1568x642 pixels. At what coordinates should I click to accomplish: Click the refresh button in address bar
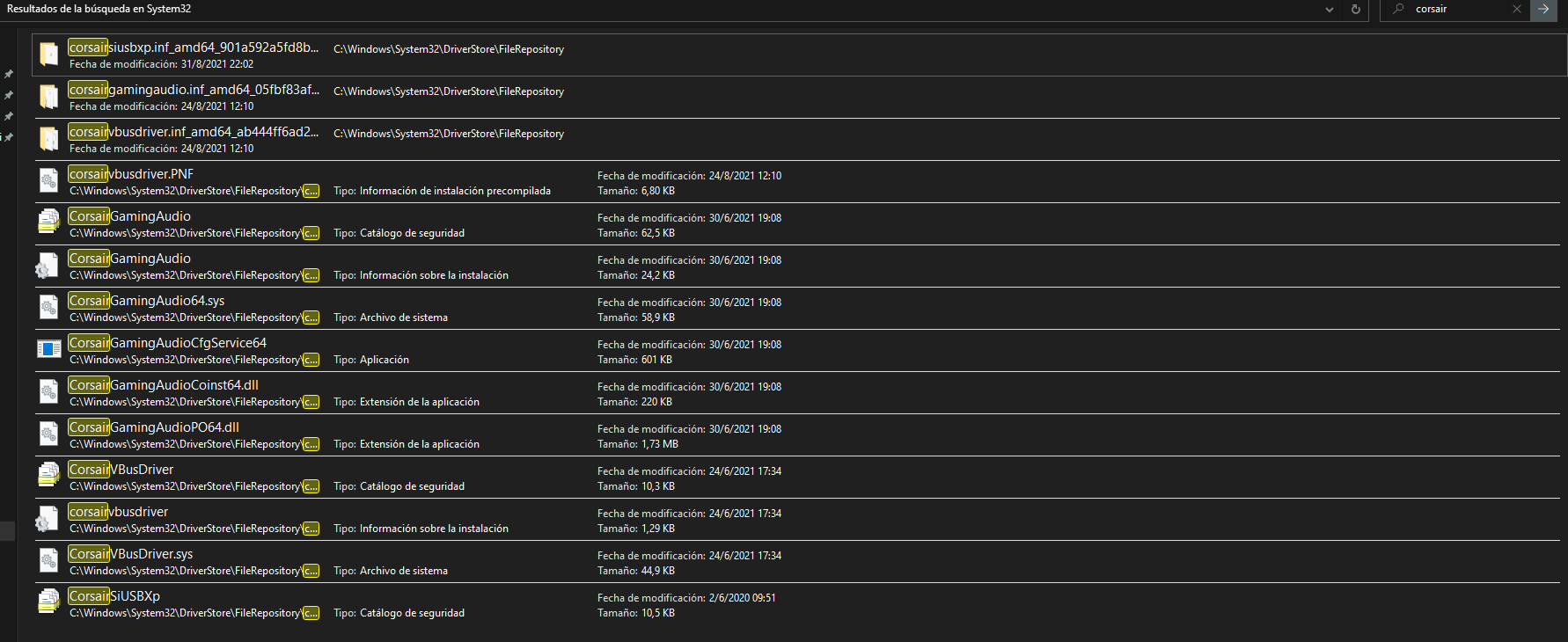click(1356, 10)
